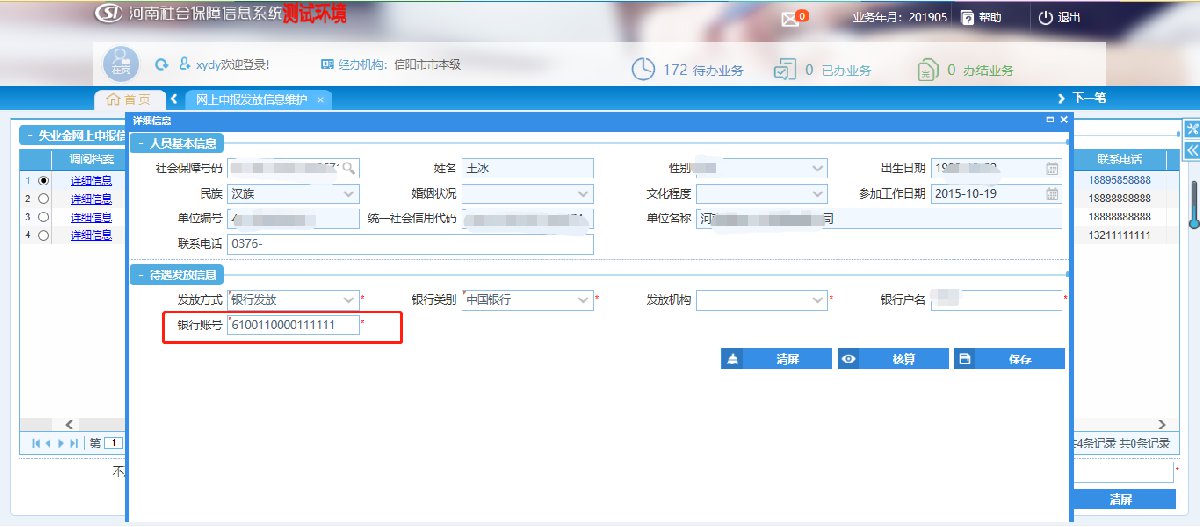1200x527 pixels.
Task: Click the 保存 save button
Action: (1009, 359)
